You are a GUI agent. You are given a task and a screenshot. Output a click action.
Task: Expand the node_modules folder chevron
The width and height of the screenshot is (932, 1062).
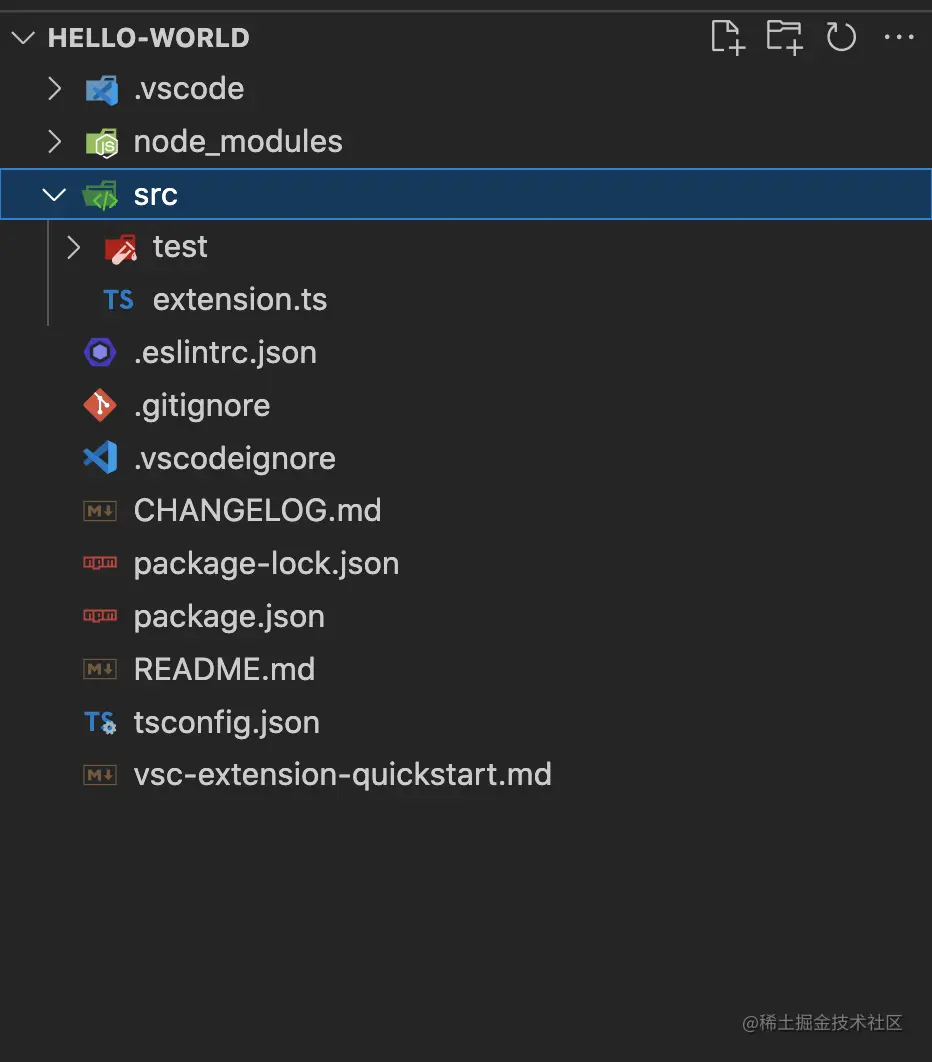pos(55,142)
